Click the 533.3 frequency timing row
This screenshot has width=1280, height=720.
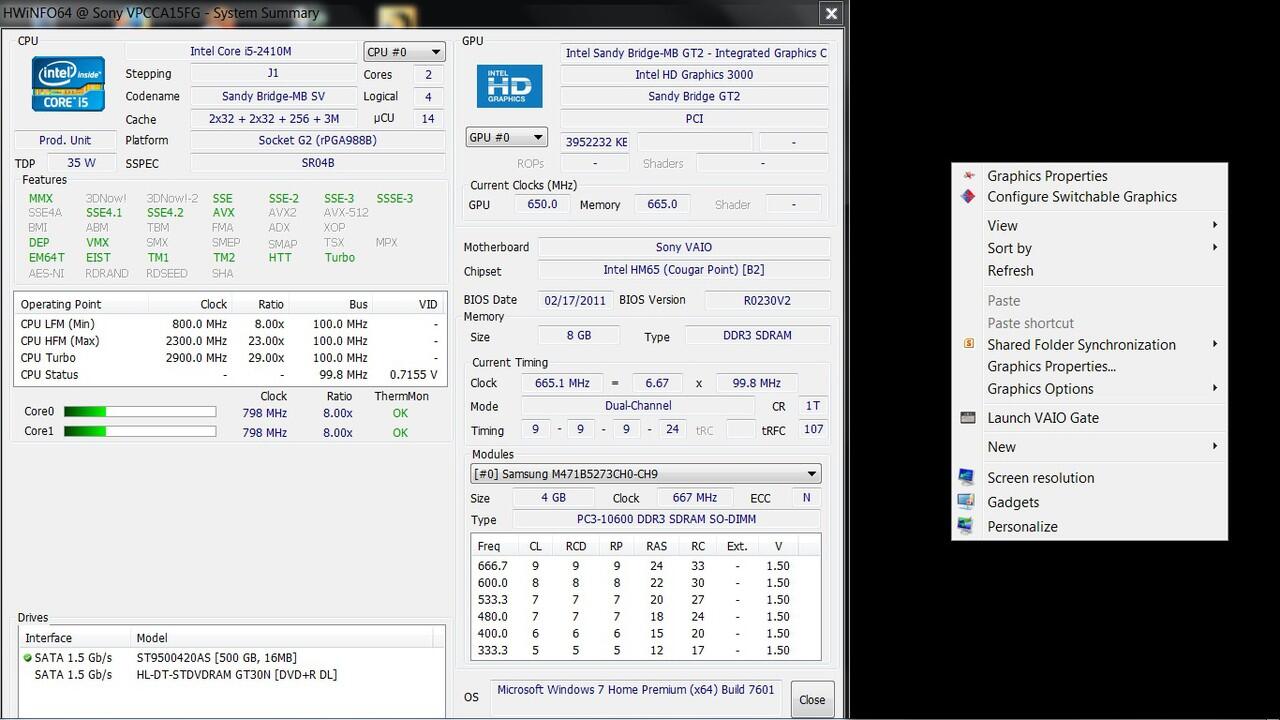pyautogui.click(x=646, y=600)
